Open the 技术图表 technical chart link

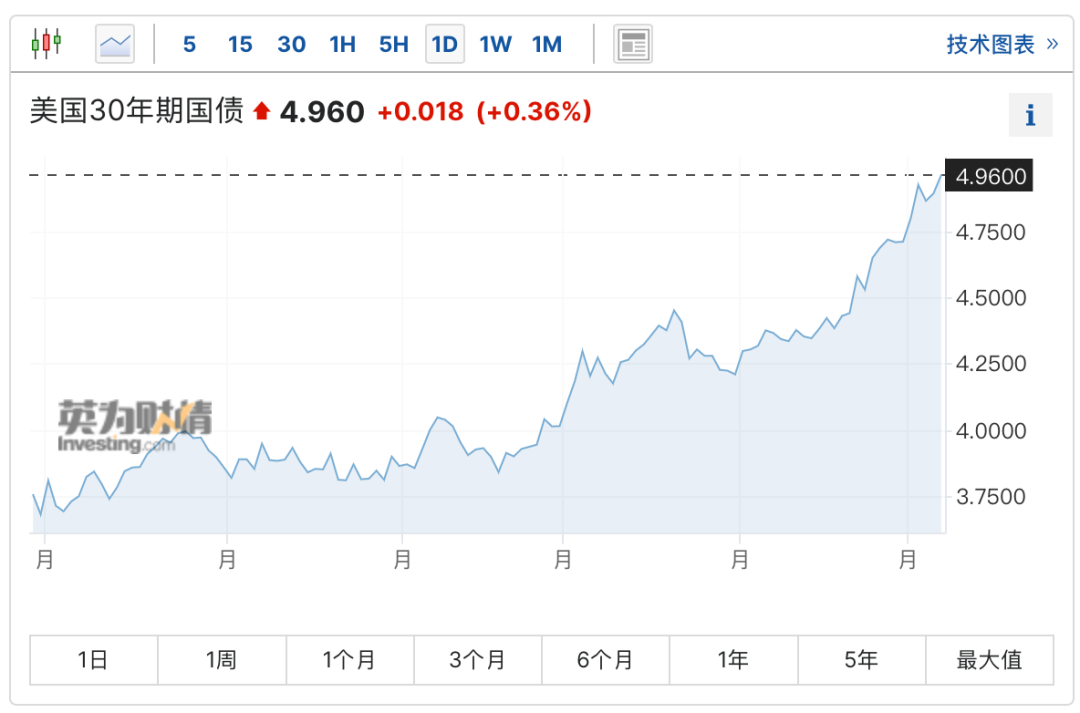coord(1001,44)
